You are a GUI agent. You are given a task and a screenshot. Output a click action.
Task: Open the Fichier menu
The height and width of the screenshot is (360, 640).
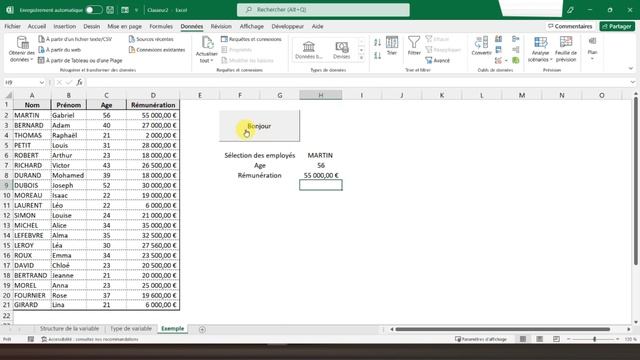pyautogui.click(x=13, y=26)
